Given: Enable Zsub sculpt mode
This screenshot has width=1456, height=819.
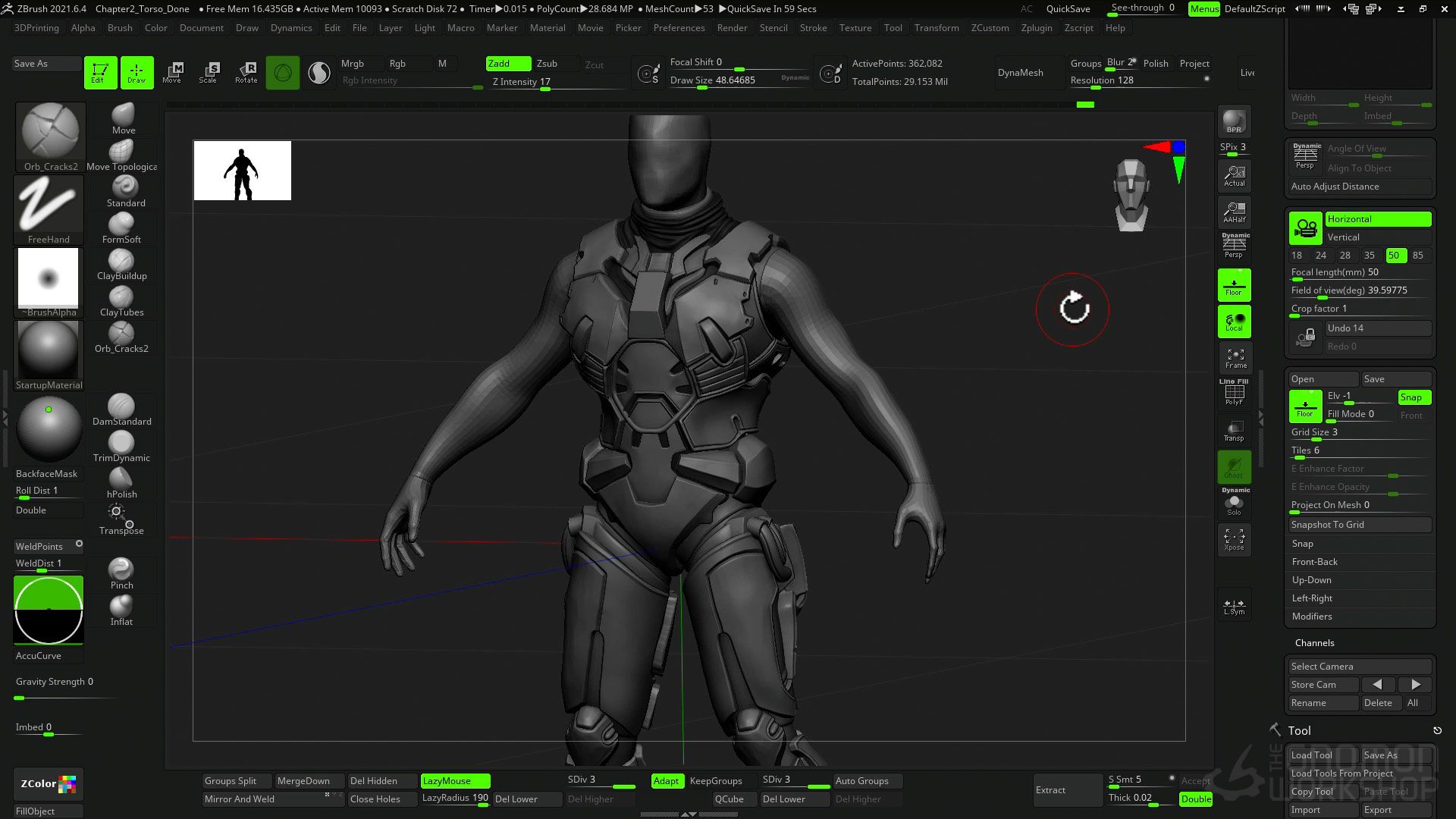Looking at the screenshot, I should point(547,64).
